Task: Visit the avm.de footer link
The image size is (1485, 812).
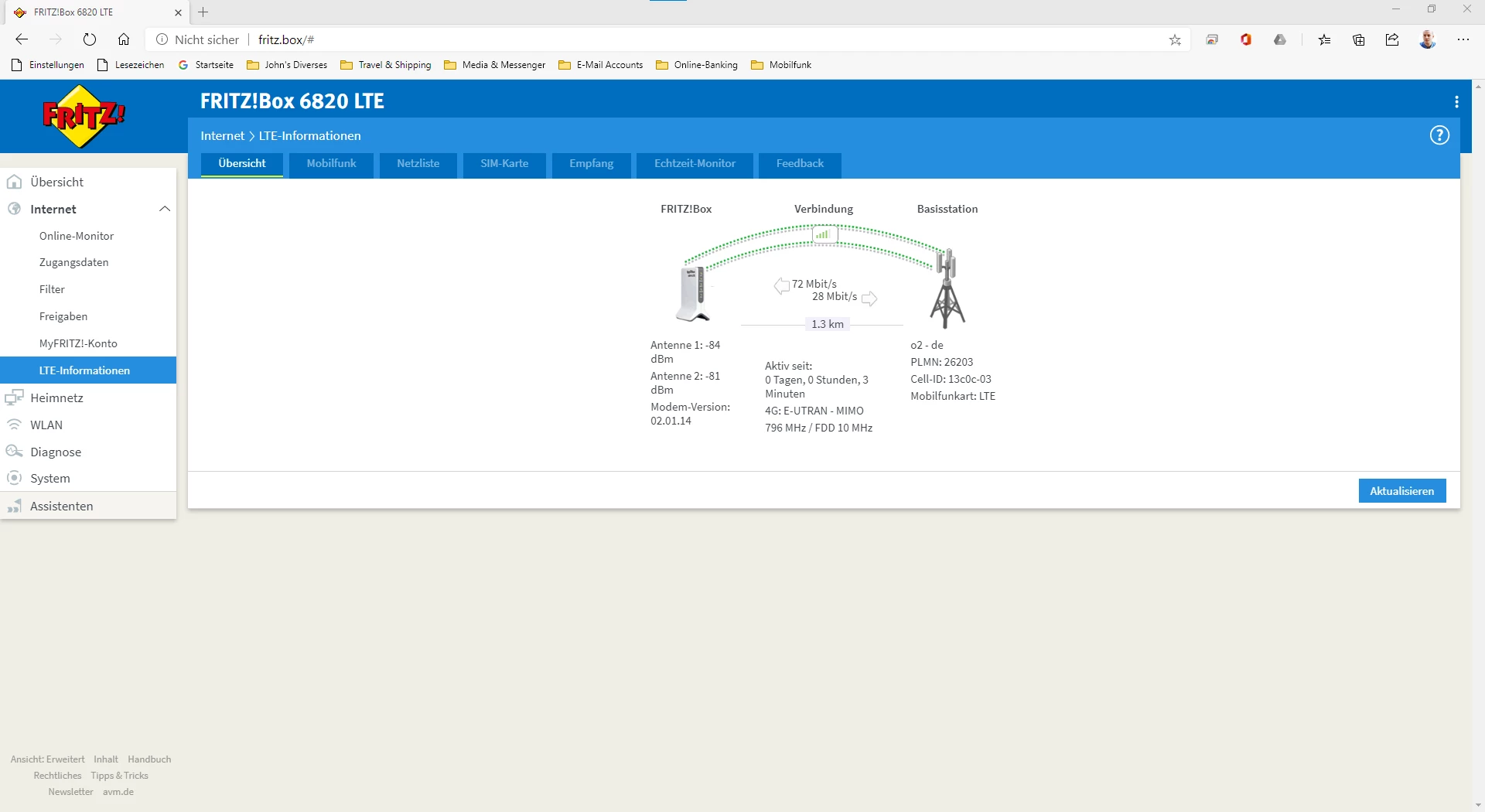Action: point(118,792)
